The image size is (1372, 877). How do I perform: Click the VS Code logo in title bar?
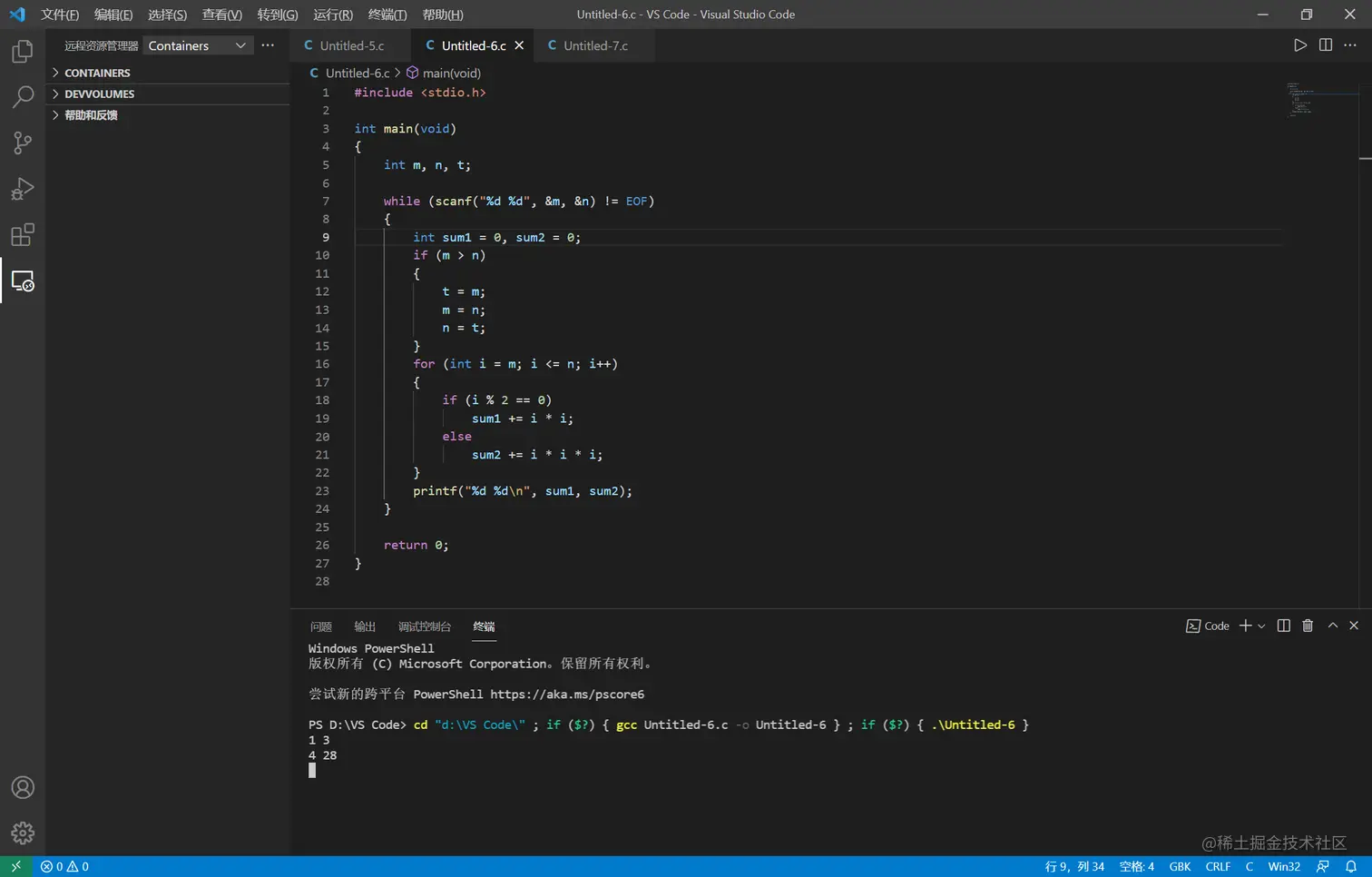point(17,15)
